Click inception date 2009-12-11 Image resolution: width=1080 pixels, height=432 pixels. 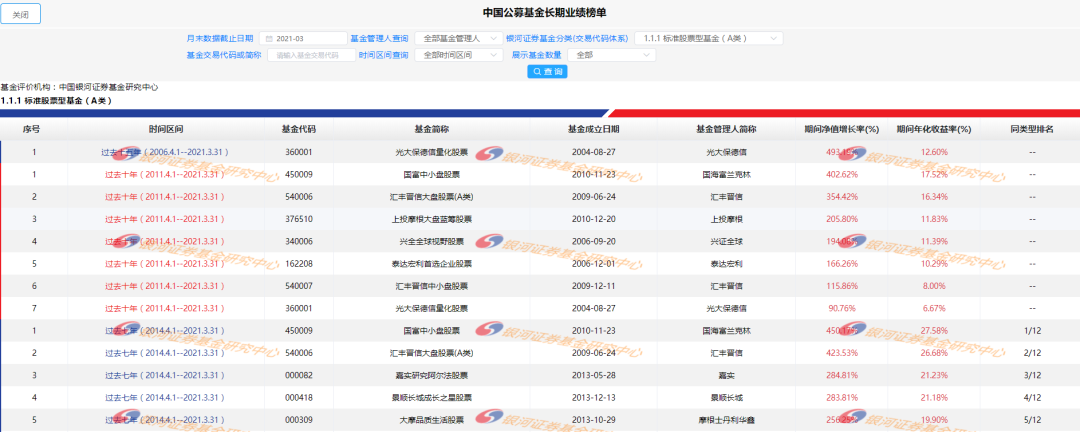pyautogui.click(x=593, y=286)
